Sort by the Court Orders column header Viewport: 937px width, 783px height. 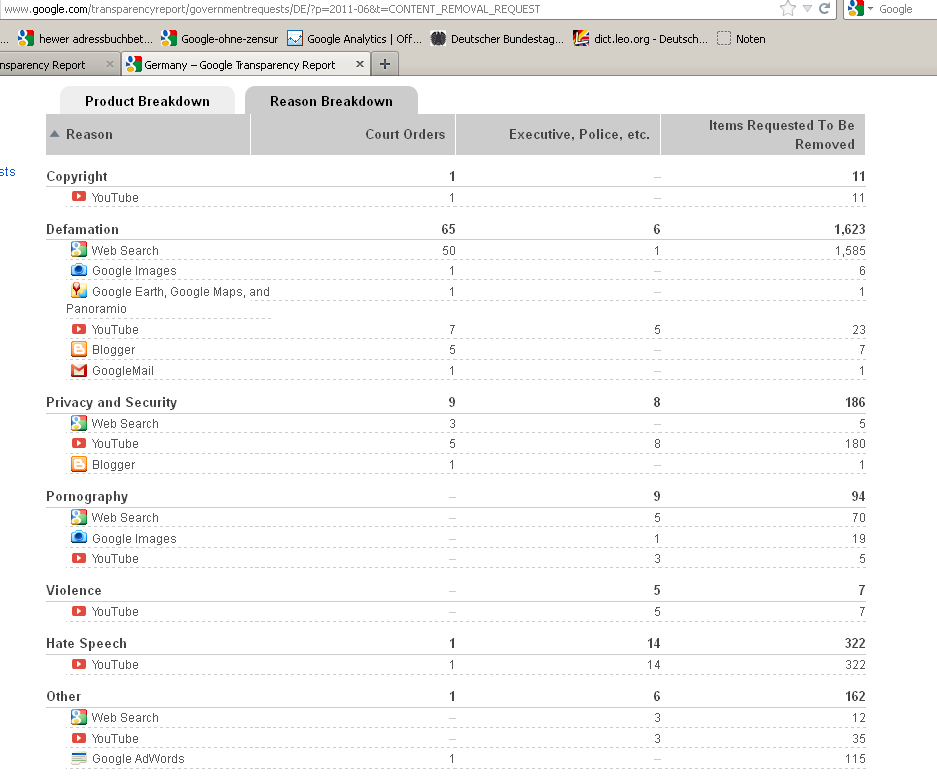[x=405, y=134]
